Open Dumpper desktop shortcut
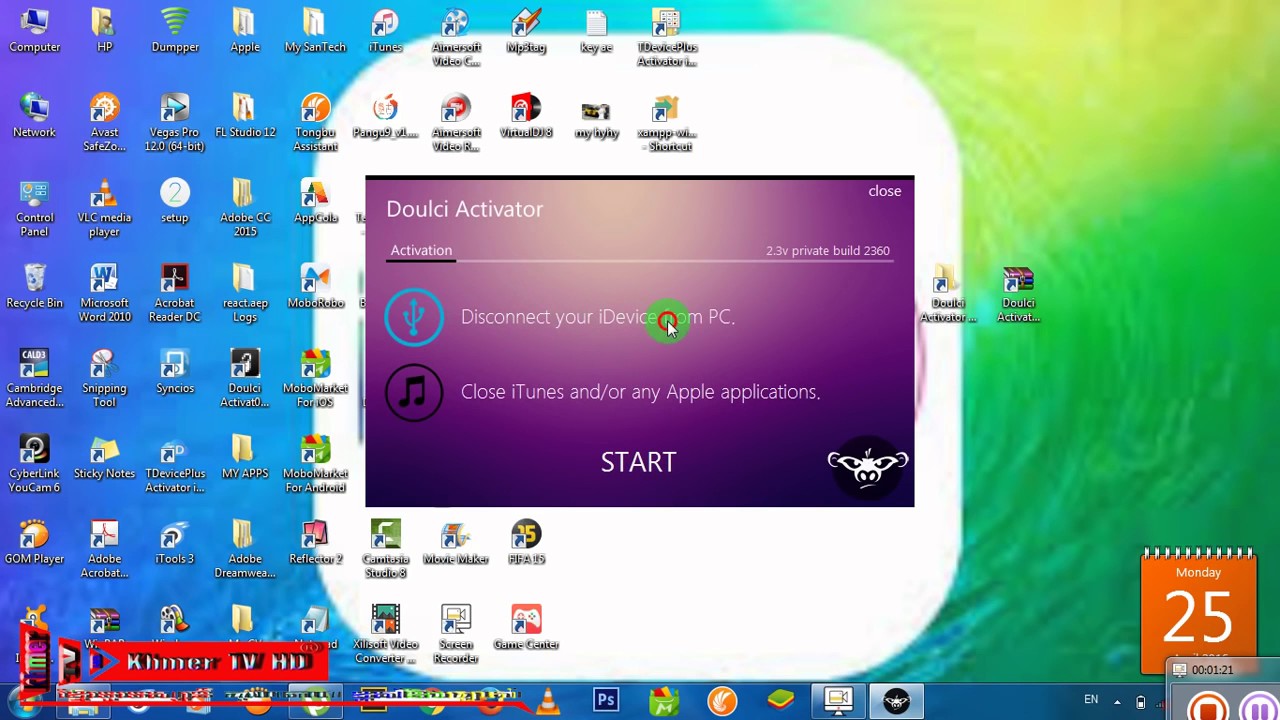 point(175,30)
